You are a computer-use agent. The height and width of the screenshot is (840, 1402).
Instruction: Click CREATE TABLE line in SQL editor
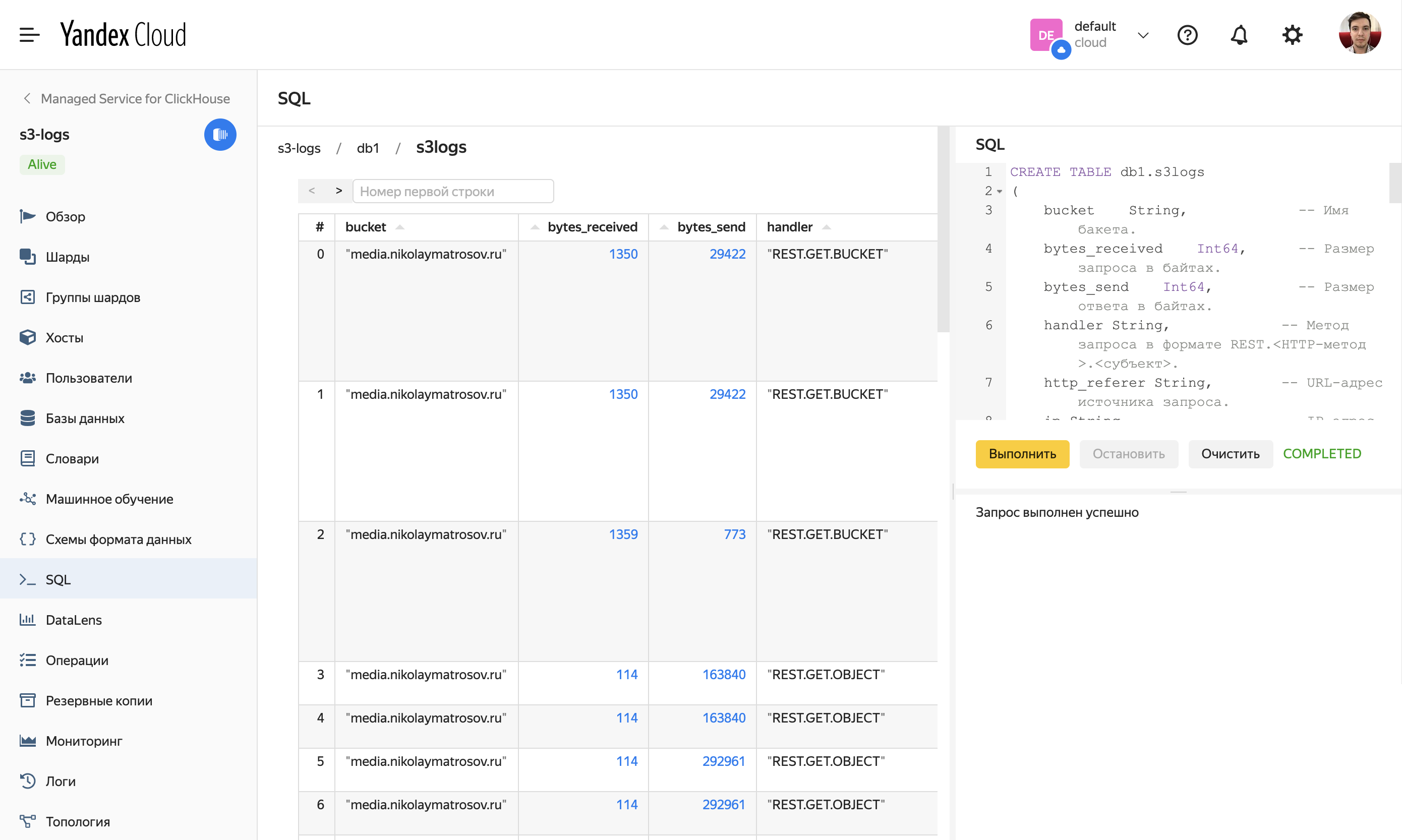pos(1106,172)
